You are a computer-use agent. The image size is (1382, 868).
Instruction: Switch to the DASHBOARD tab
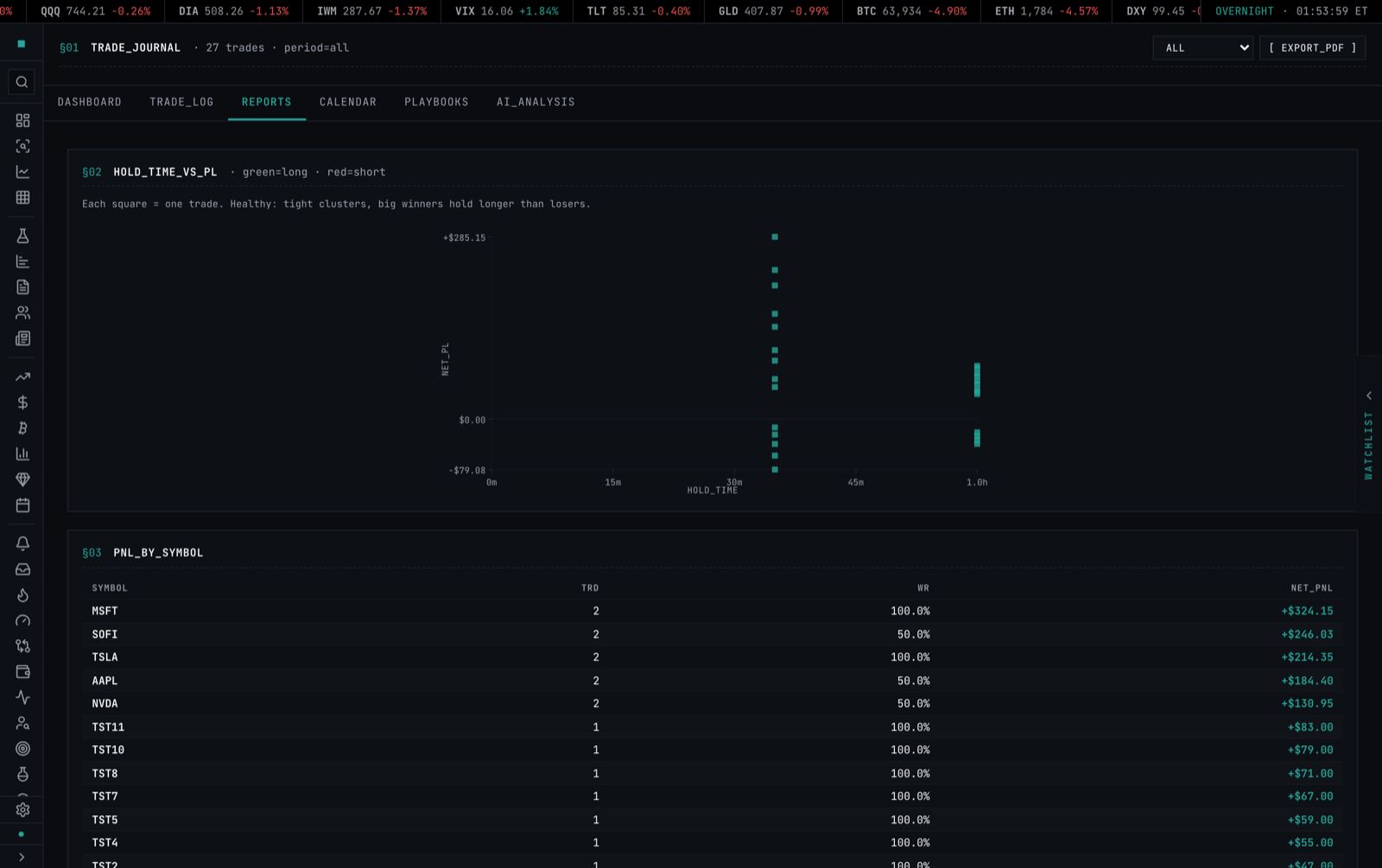pyautogui.click(x=90, y=102)
